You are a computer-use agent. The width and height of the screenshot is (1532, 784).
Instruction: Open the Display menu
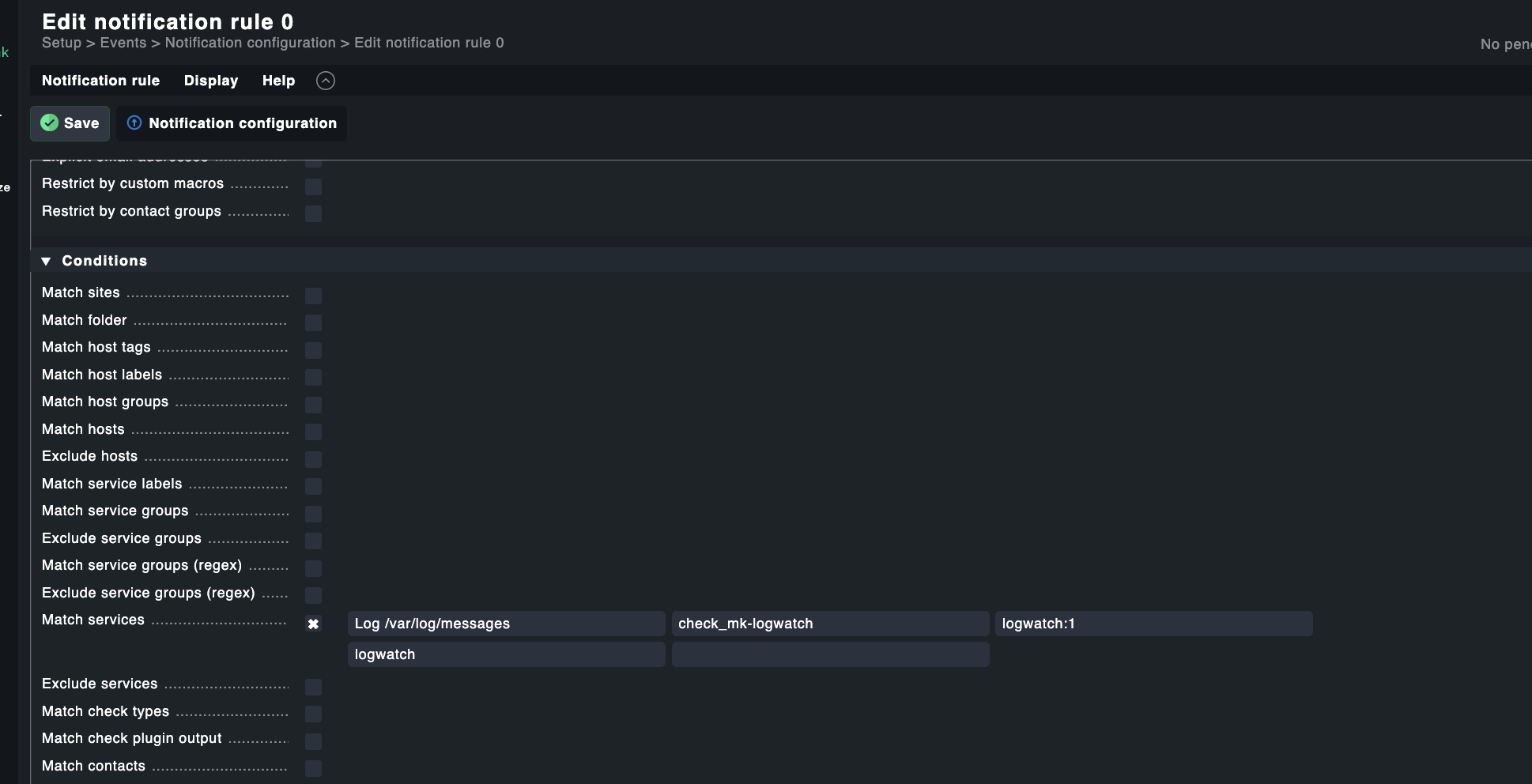click(211, 81)
